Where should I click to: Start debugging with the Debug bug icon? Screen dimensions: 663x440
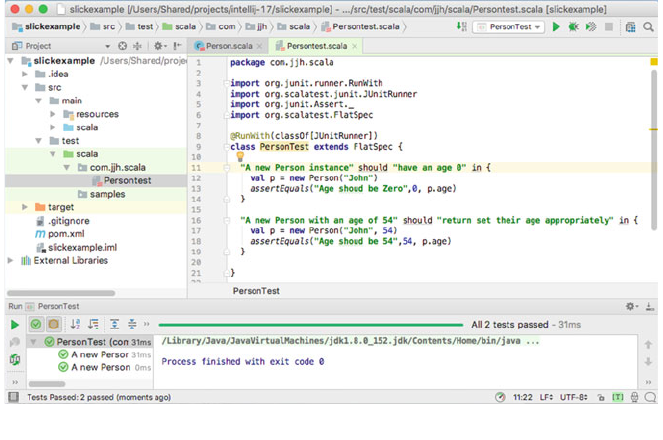coord(573,27)
